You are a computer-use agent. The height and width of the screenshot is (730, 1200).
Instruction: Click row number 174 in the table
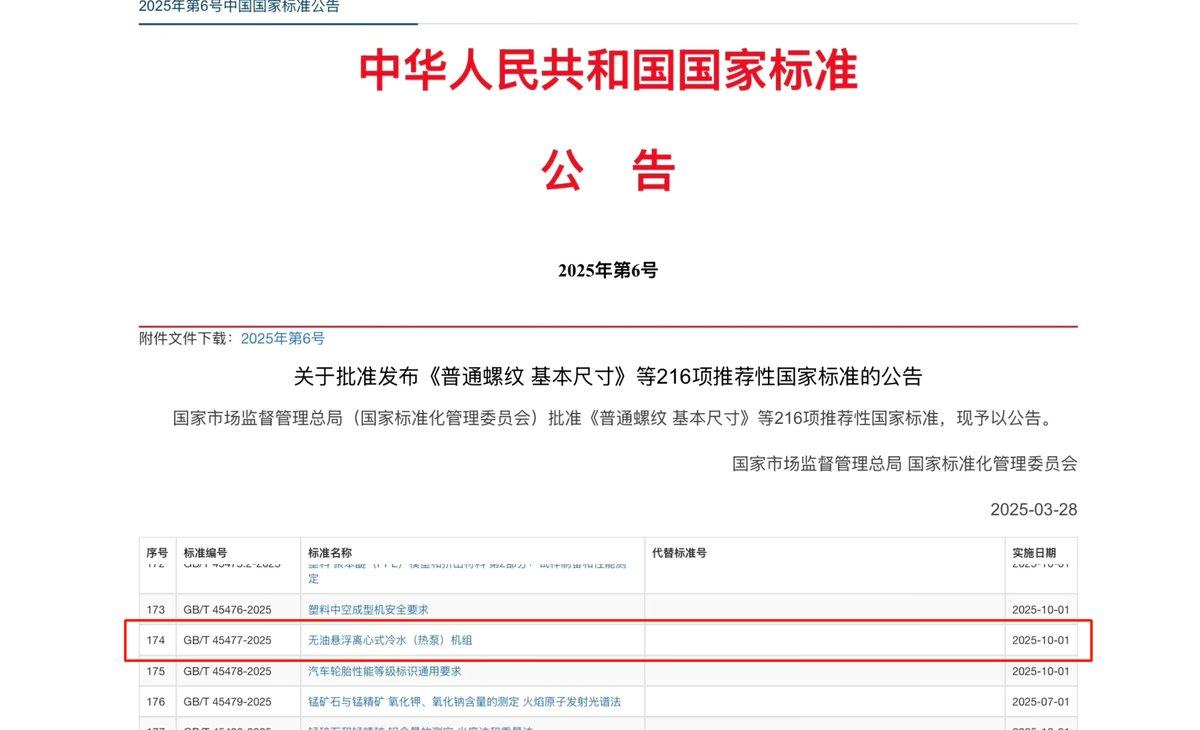tap(156, 640)
